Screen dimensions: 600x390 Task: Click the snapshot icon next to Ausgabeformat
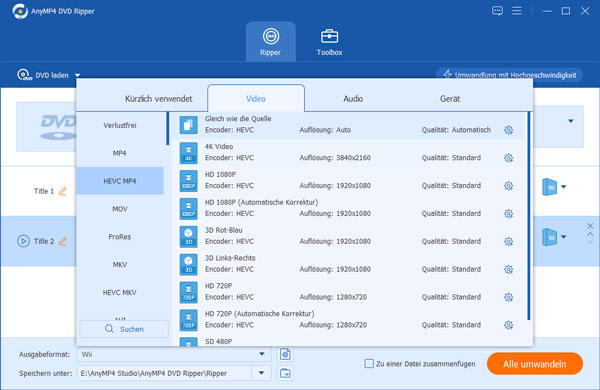(x=285, y=354)
